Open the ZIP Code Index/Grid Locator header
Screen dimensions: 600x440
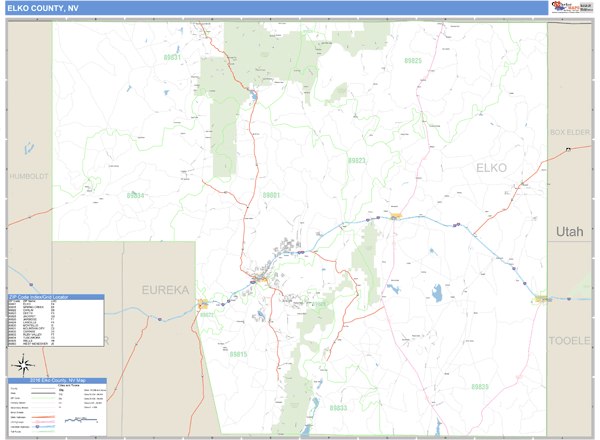pyautogui.click(x=53, y=297)
